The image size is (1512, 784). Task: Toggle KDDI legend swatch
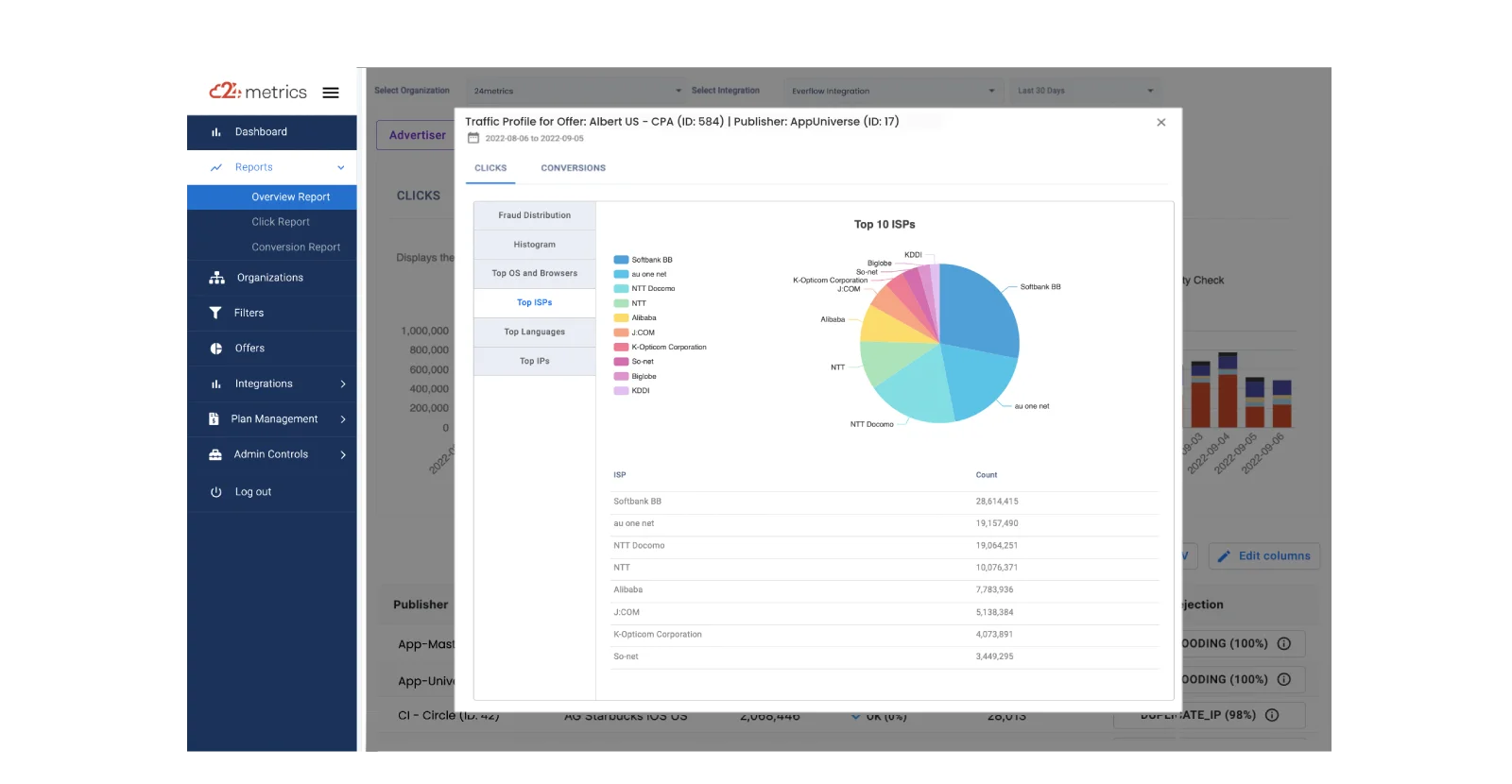621,391
